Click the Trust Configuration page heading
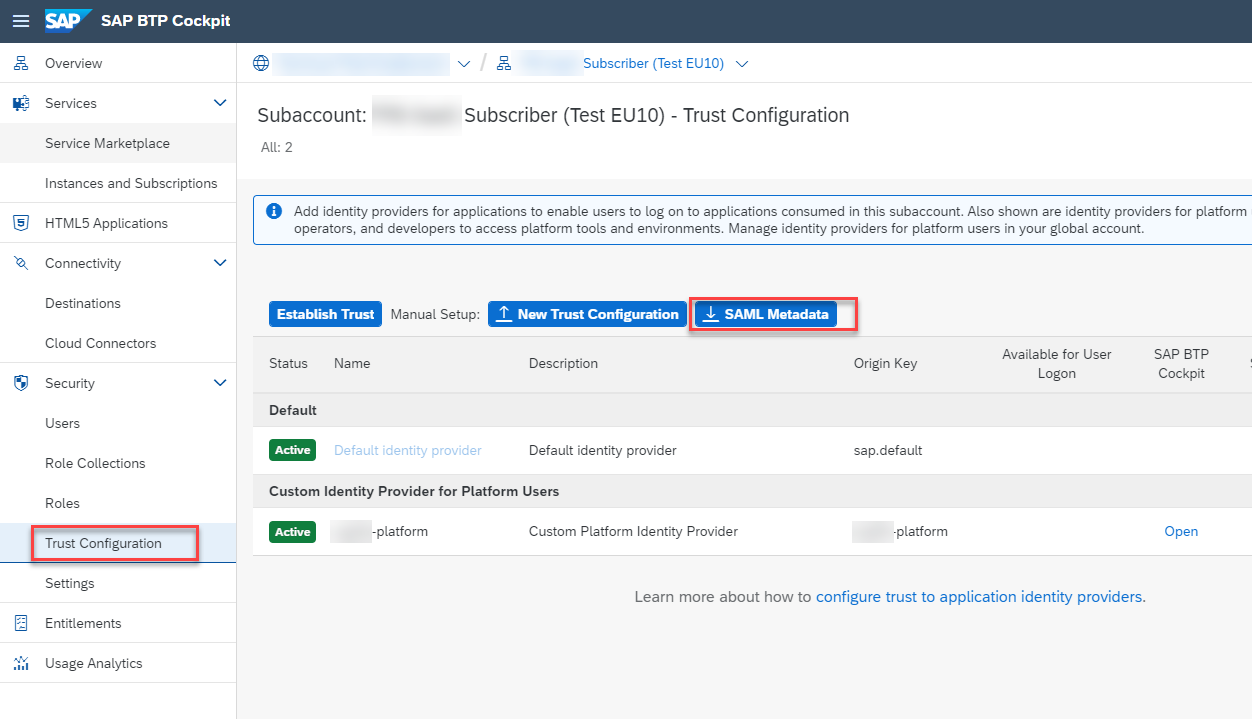The width and height of the screenshot is (1252, 719). [553, 115]
